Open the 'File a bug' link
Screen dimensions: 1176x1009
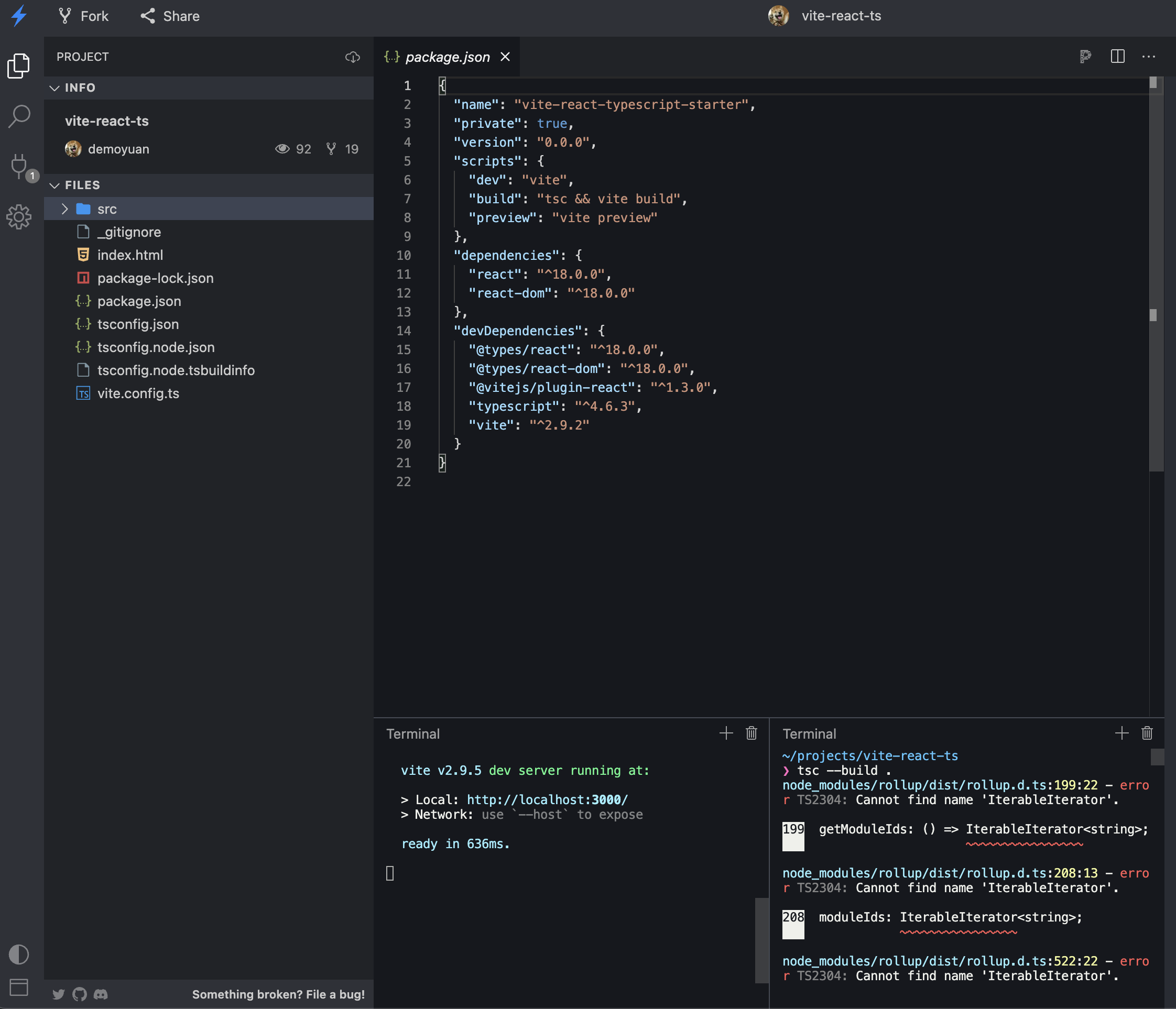click(278, 994)
